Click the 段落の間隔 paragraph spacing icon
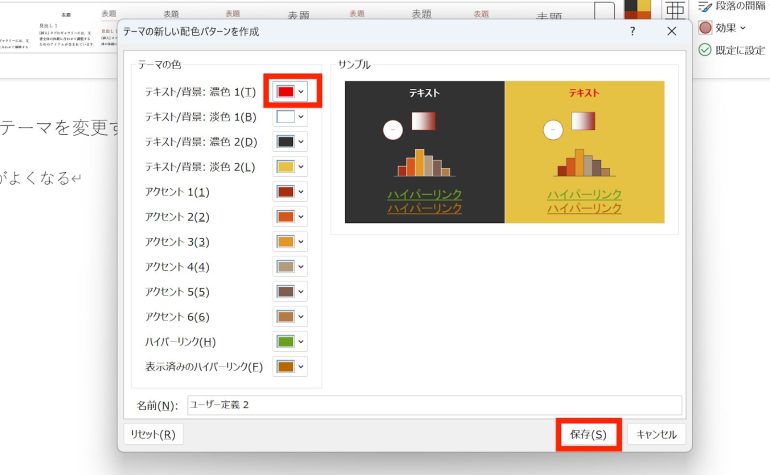 [x=704, y=6]
